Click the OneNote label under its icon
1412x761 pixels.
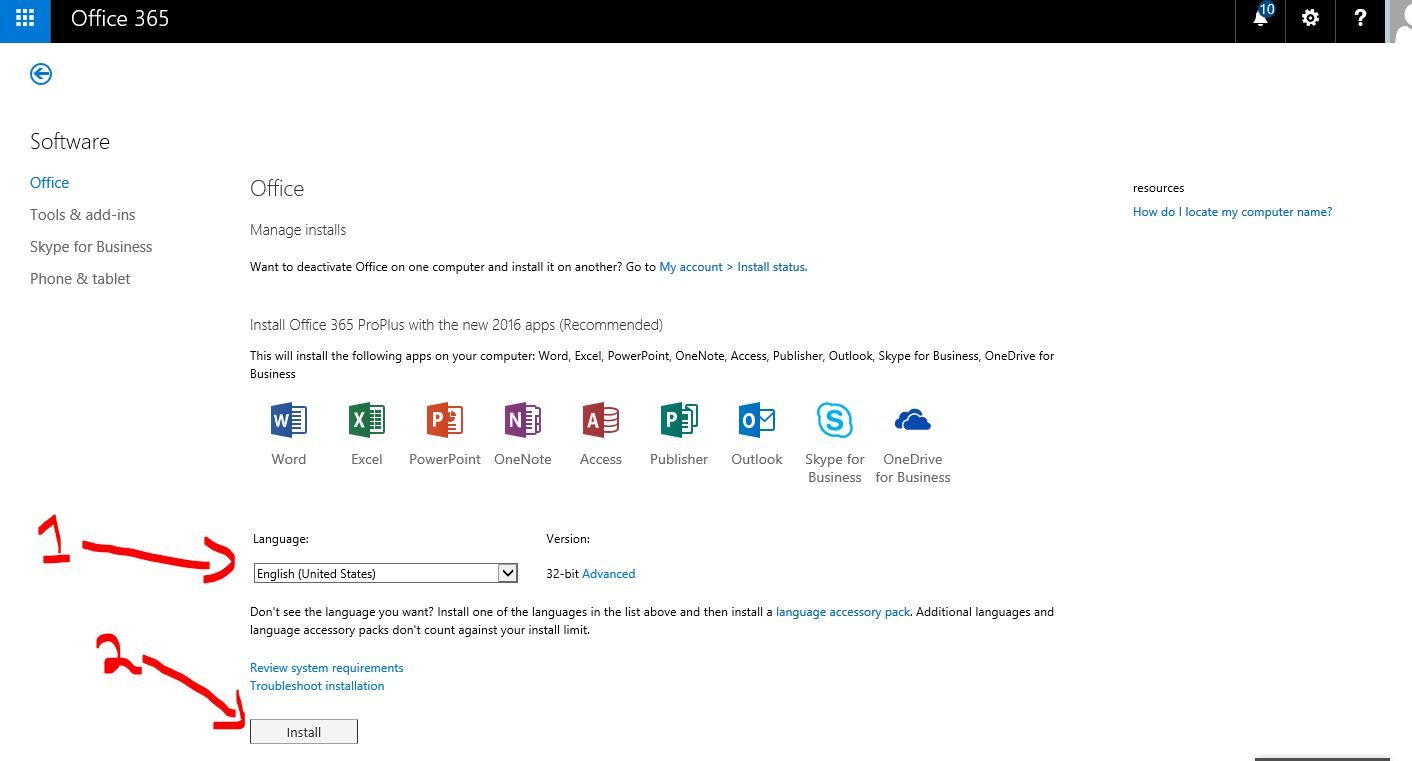[523, 459]
